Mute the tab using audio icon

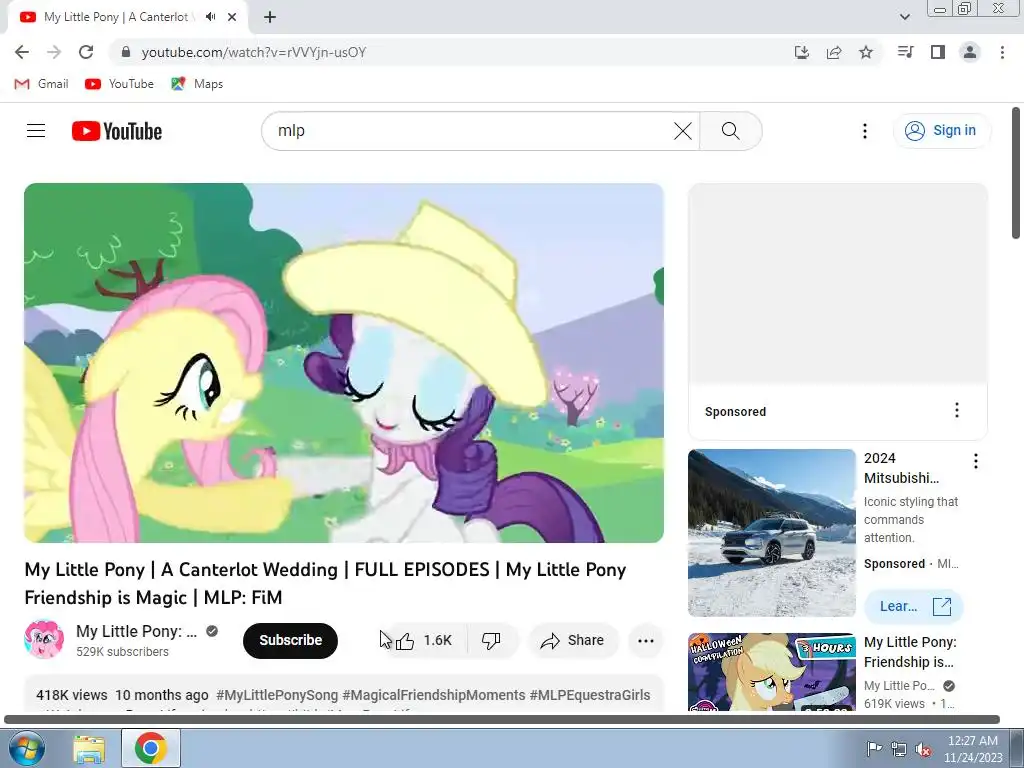coord(210,17)
